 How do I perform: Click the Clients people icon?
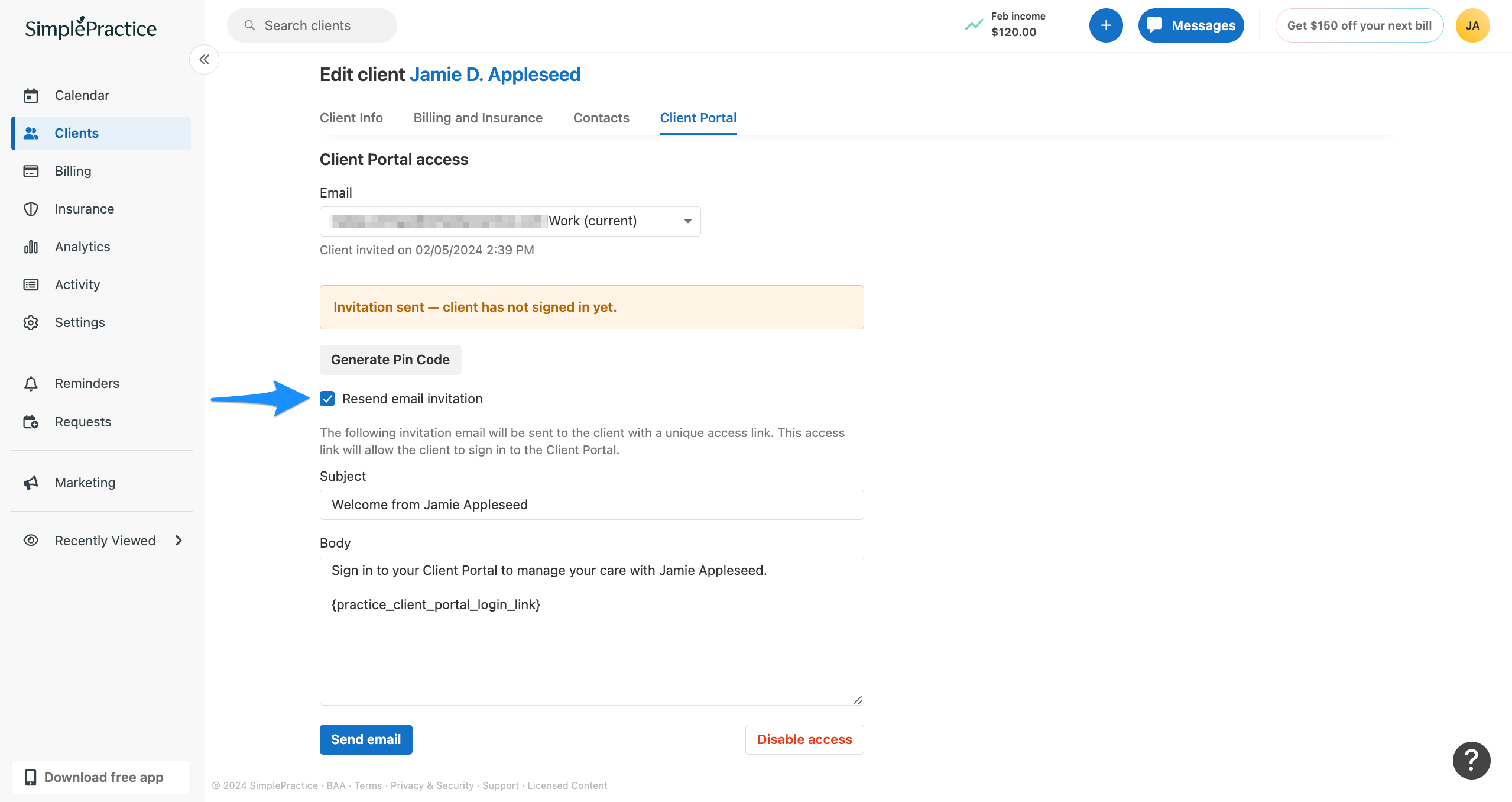pyautogui.click(x=31, y=133)
